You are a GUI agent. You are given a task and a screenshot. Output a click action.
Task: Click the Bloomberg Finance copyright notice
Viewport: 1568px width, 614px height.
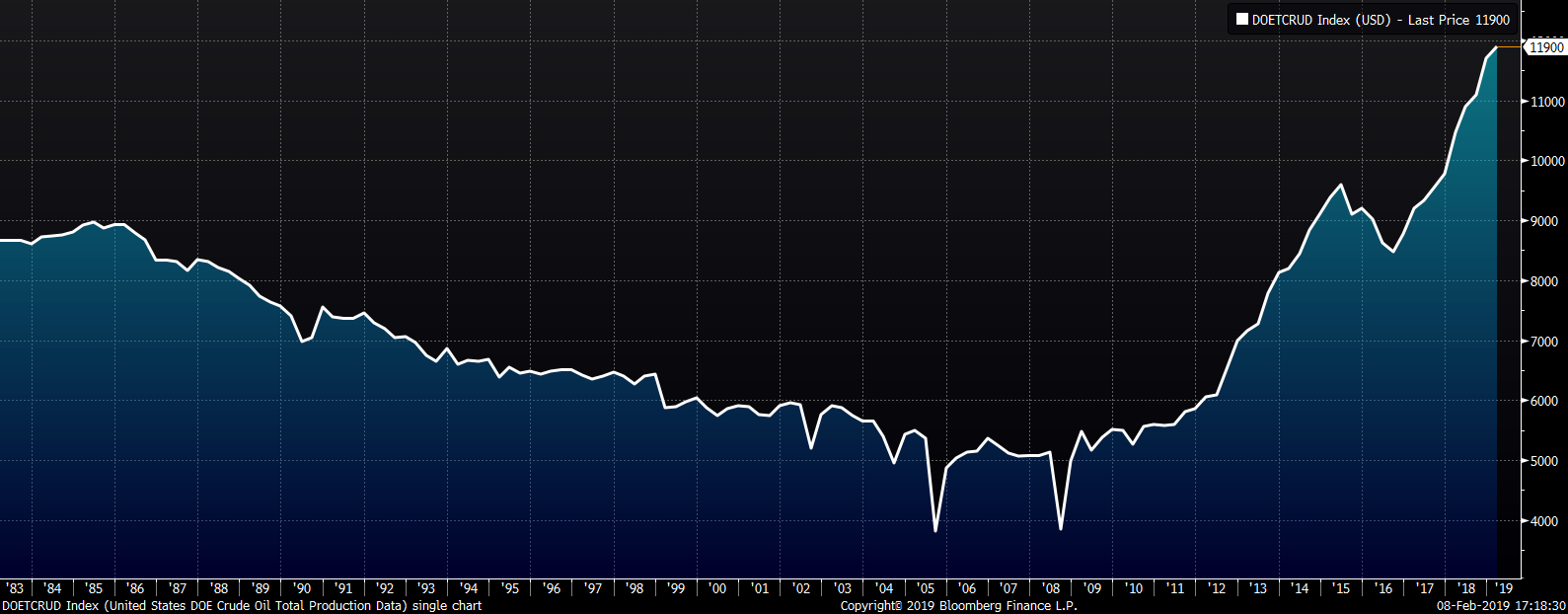tap(958, 605)
